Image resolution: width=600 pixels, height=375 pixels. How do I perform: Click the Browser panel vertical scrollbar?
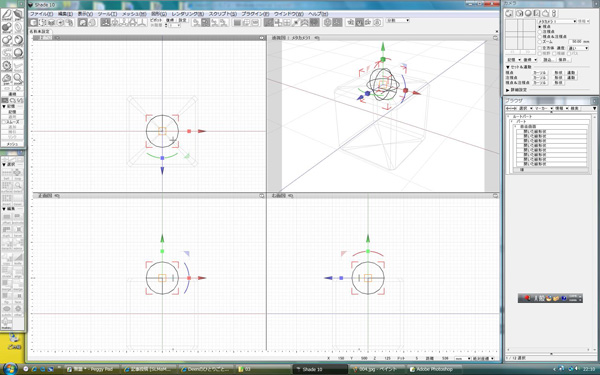point(593,233)
